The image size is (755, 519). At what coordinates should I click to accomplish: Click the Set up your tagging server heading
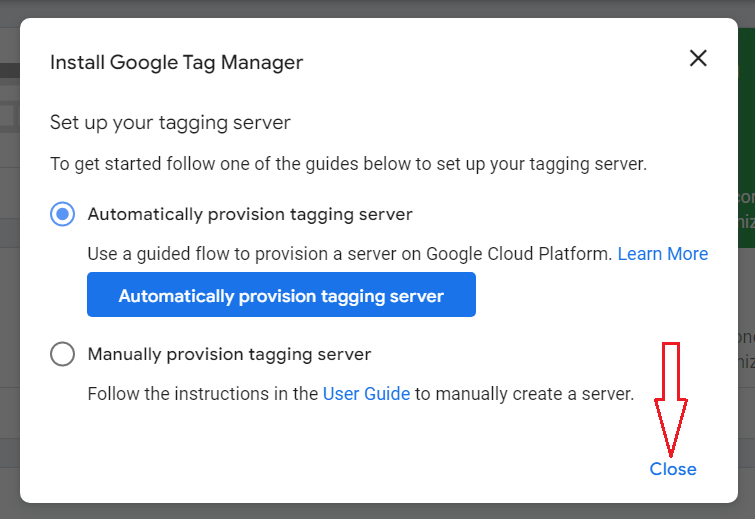(x=170, y=123)
